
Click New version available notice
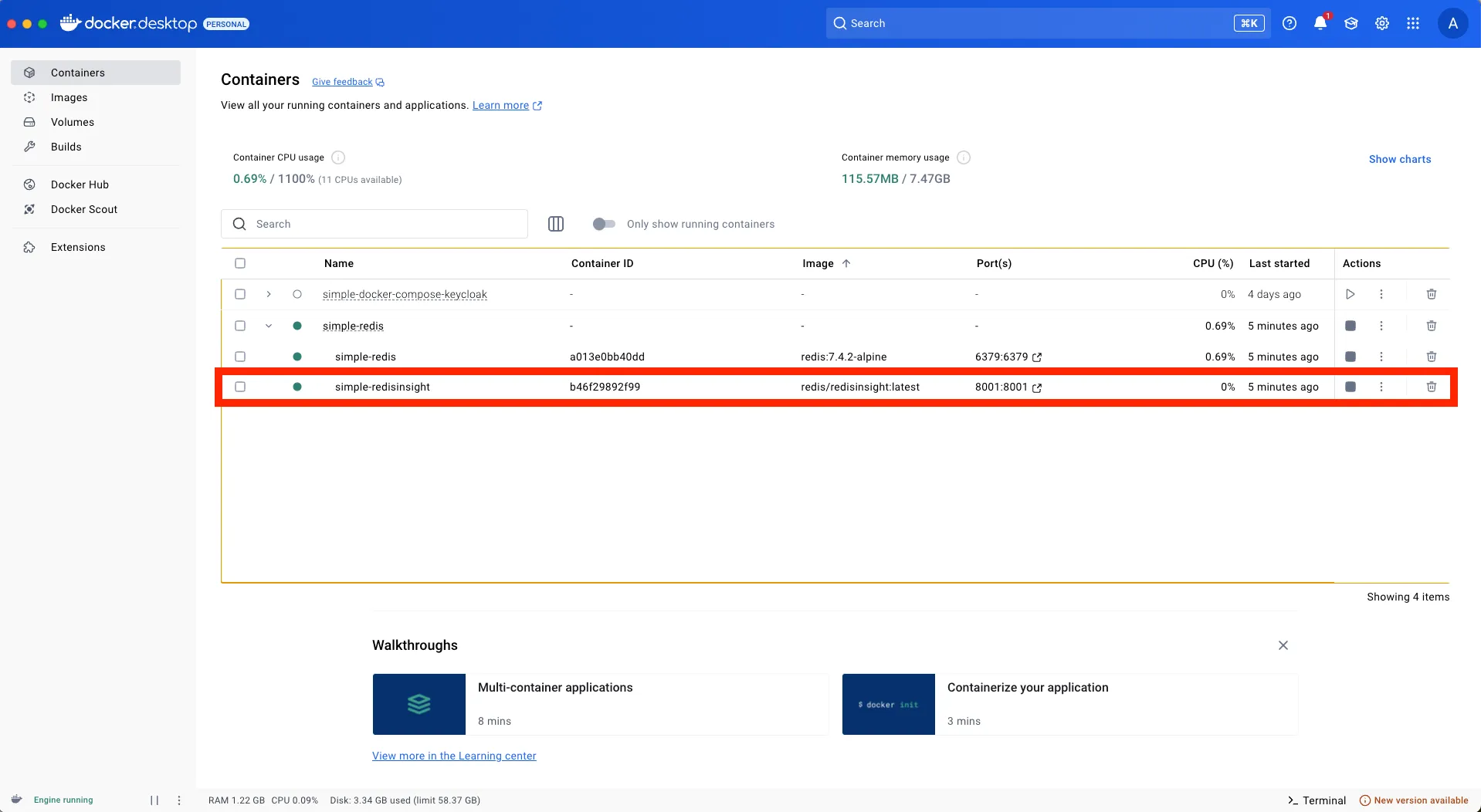tap(1414, 800)
